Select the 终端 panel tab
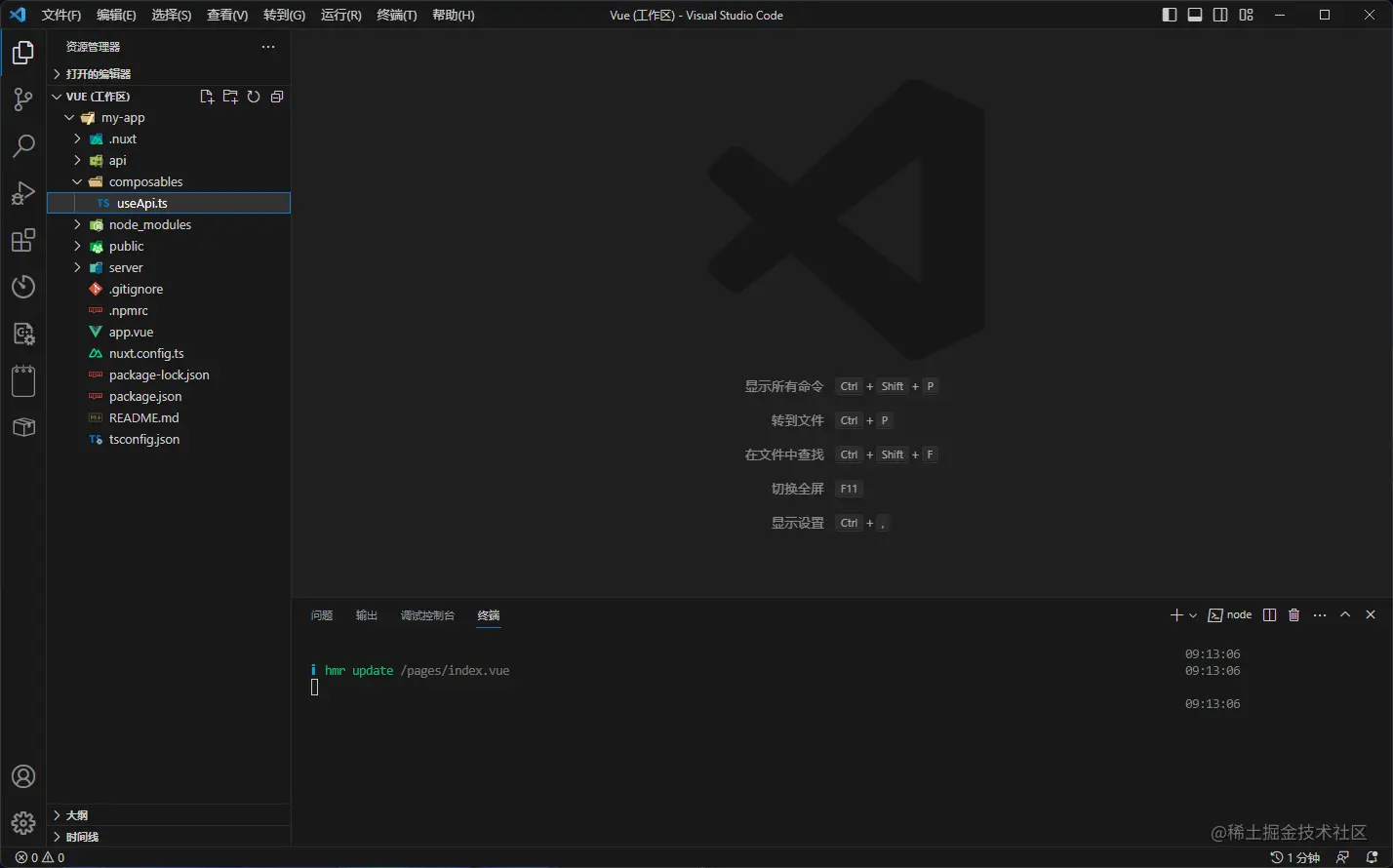 (x=489, y=615)
